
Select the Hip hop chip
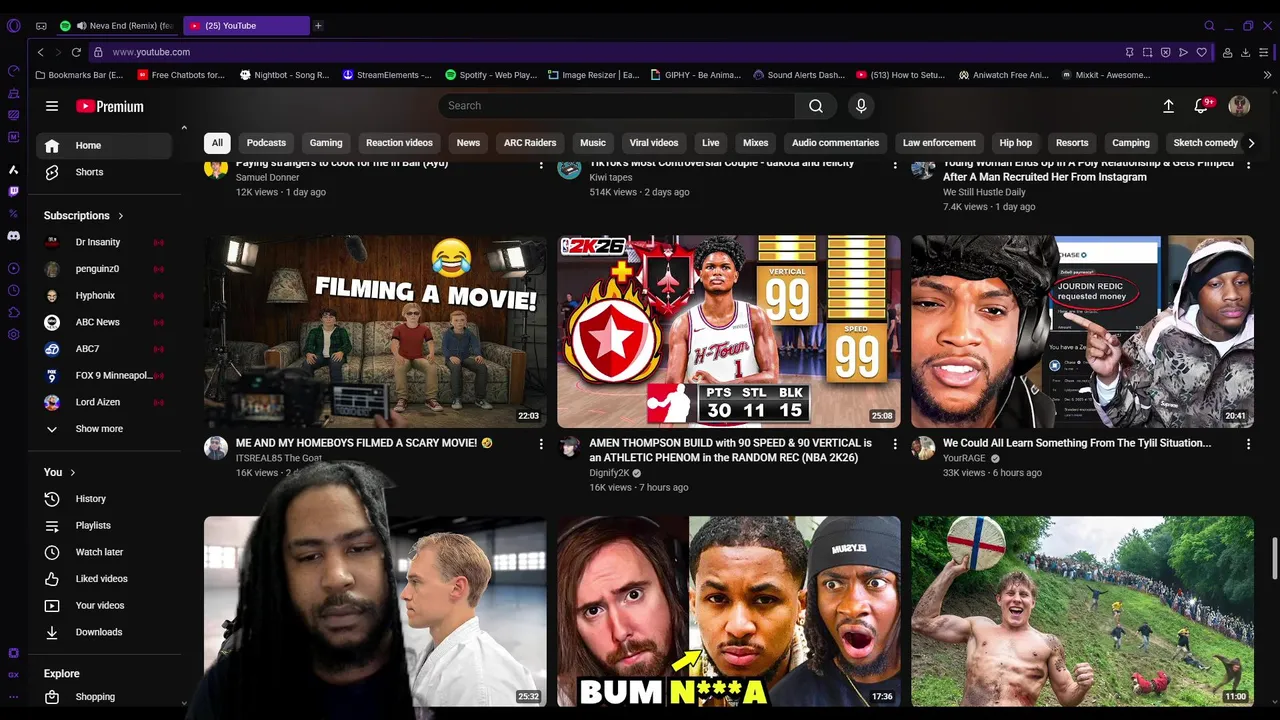pos(1015,143)
